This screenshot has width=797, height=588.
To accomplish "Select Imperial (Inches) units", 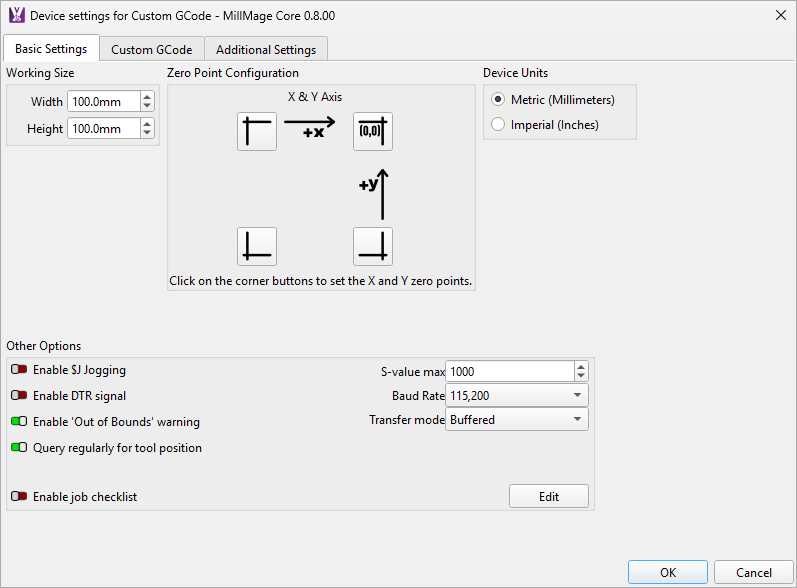I will 498,125.
